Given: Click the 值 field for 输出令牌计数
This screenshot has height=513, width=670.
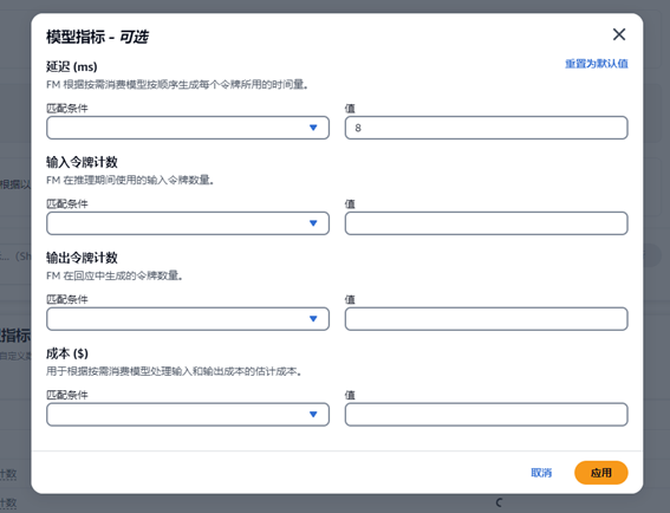Looking at the screenshot, I should (486, 319).
